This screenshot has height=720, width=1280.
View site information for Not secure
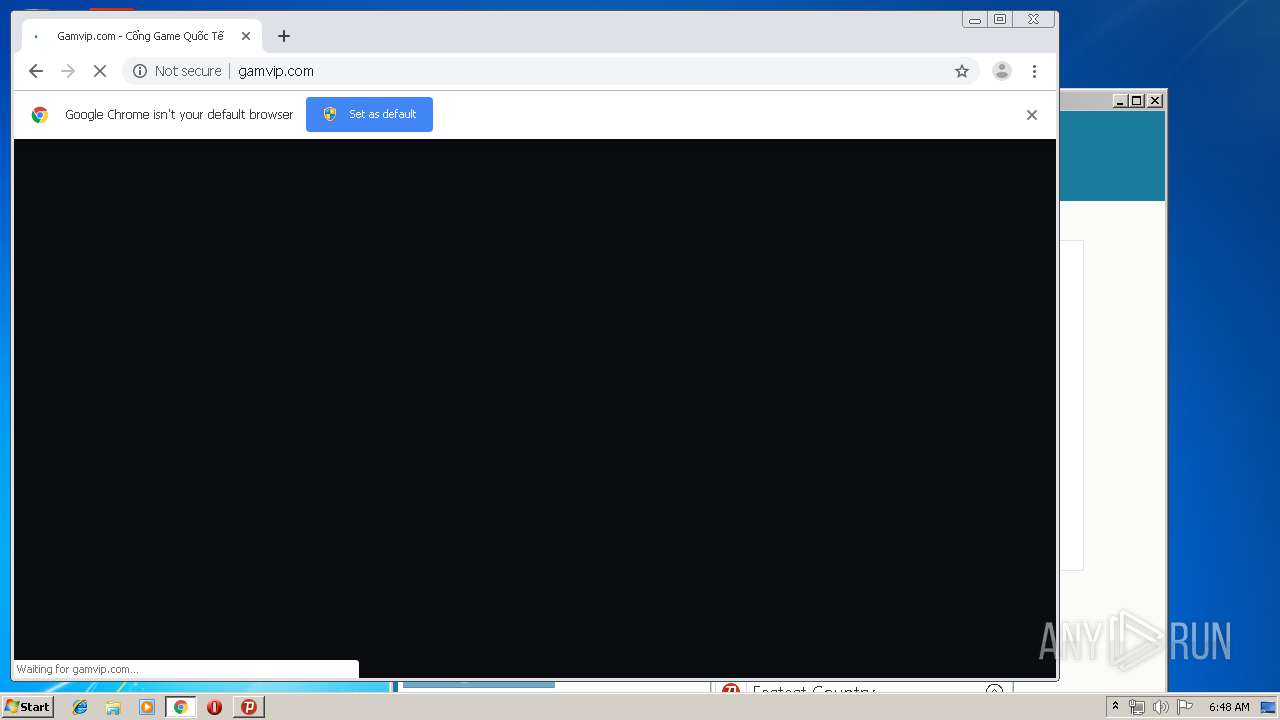coord(177,71)
